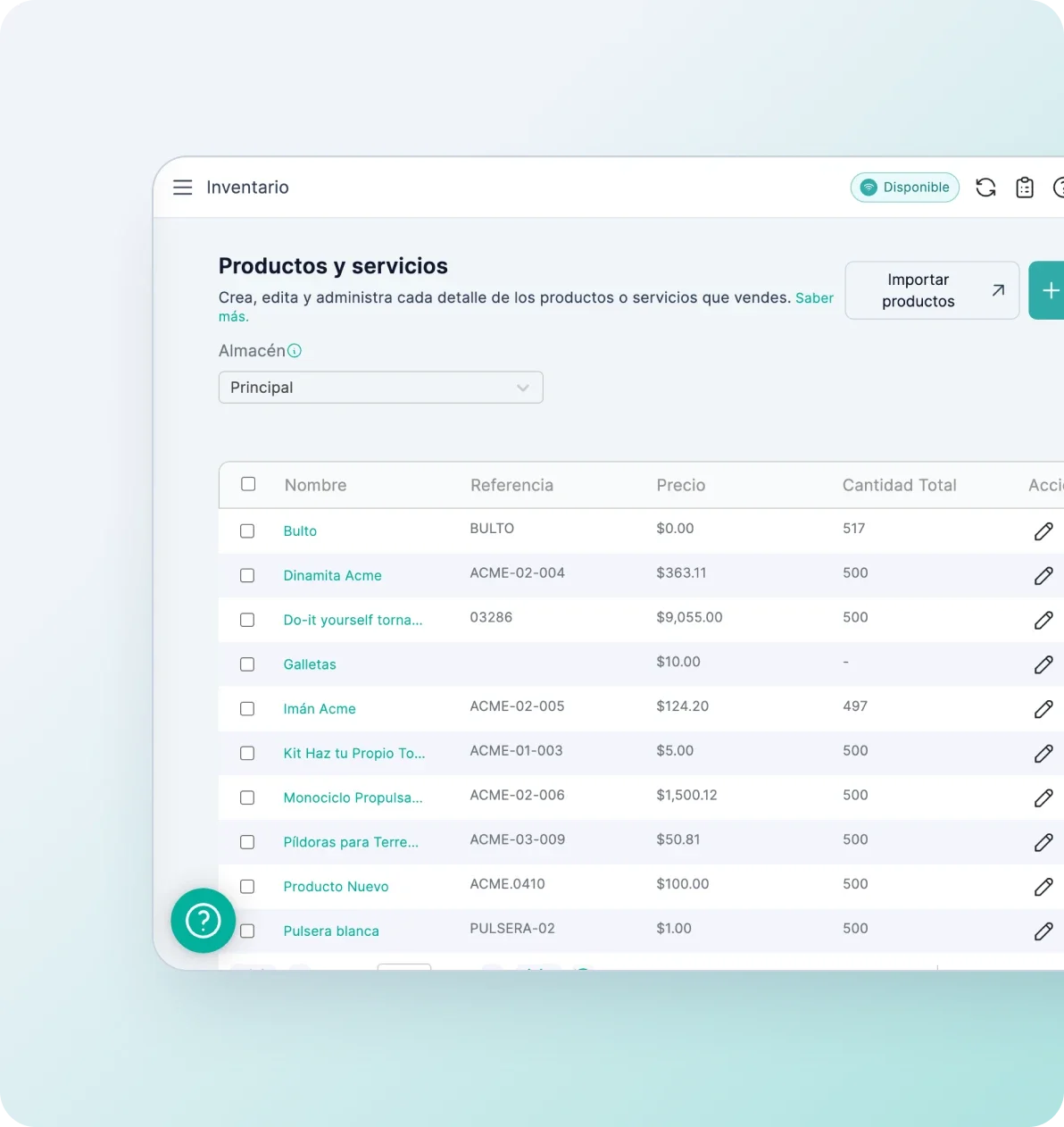The height and width of the screenshot is (1127, 1064).
Task: Open the round help question button
Action: coord(203,920)
